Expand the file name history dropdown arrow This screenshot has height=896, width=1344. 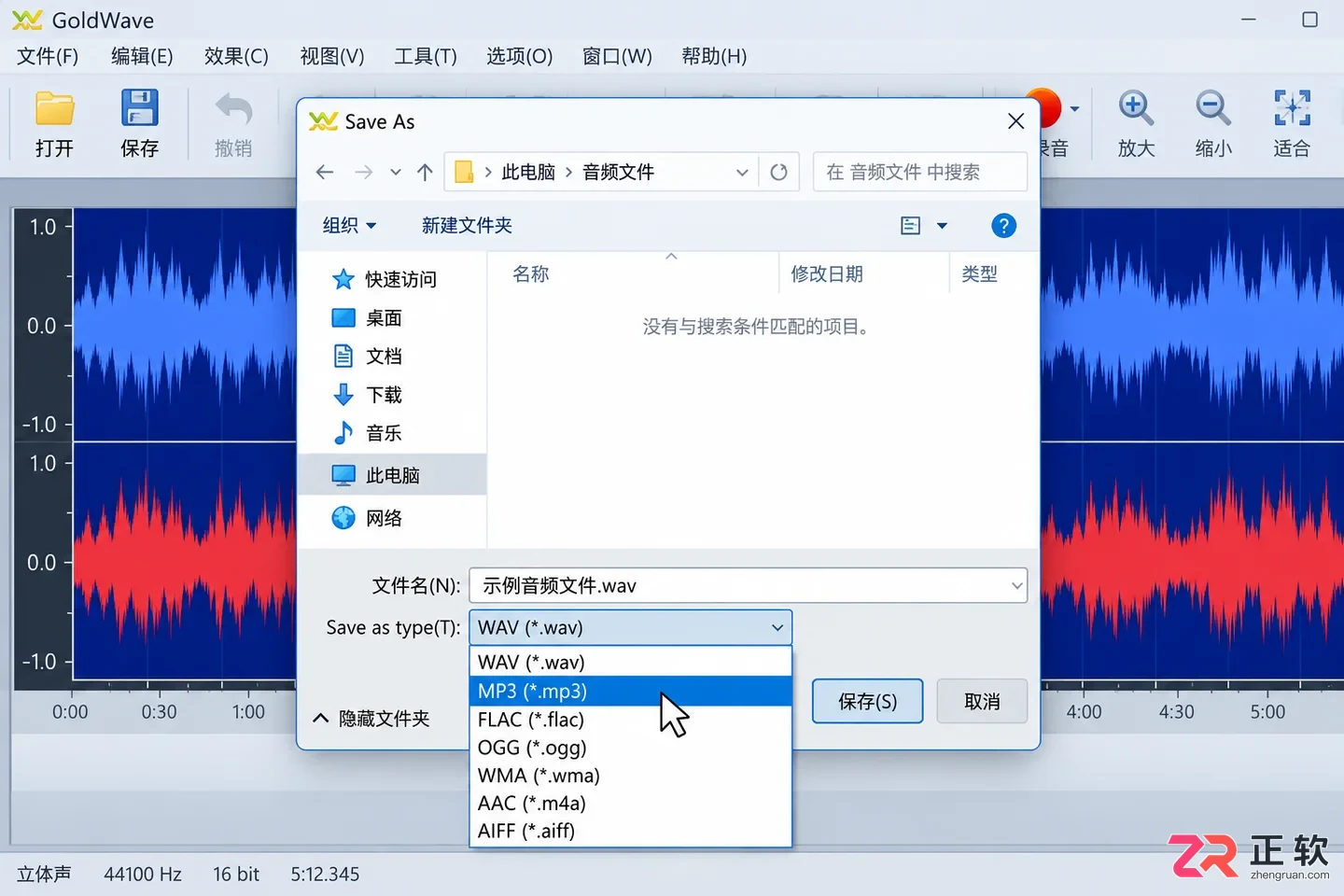(x=1016, y=586)
